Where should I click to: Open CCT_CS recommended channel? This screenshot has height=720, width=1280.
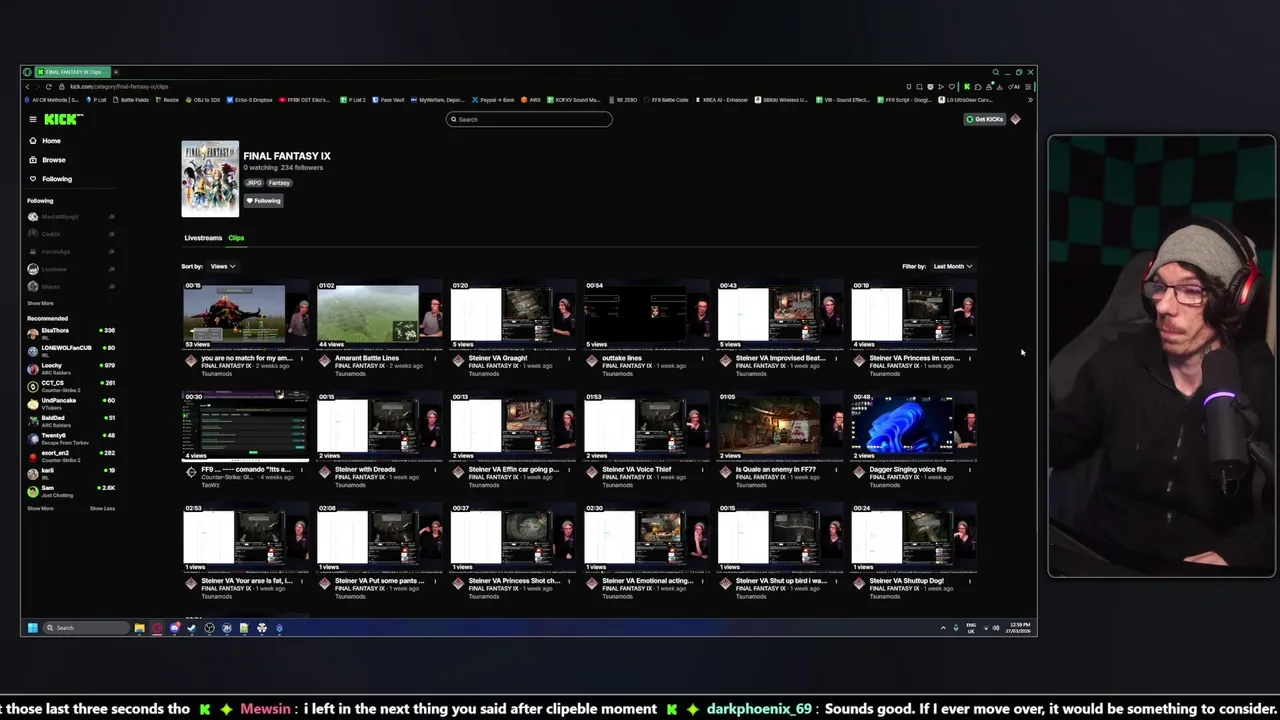(x=70, y=385)
